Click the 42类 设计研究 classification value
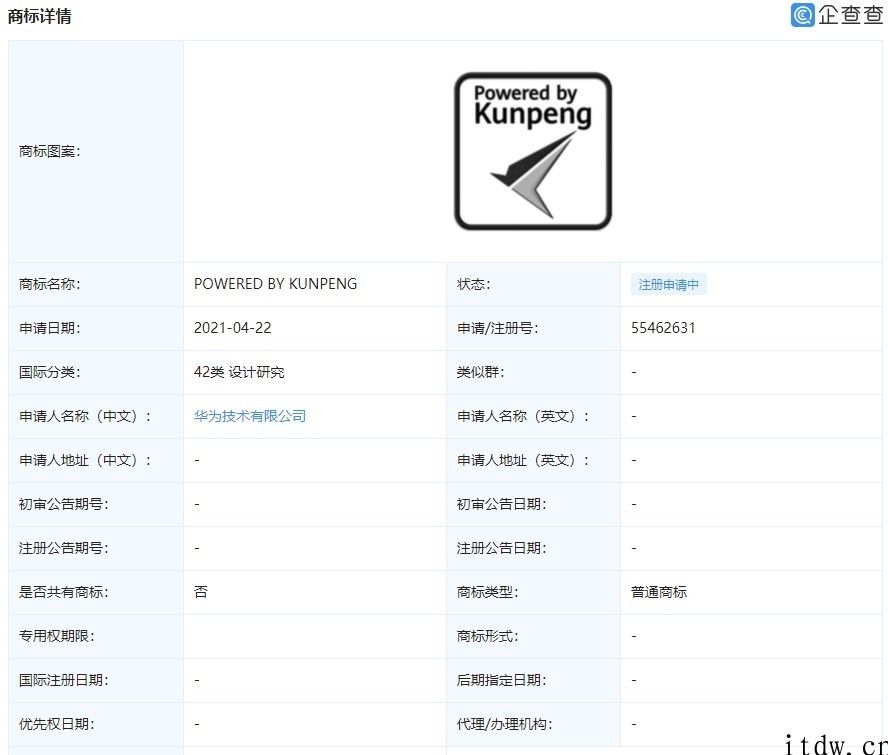Screen dimensions: 888x755 point(239,372)
